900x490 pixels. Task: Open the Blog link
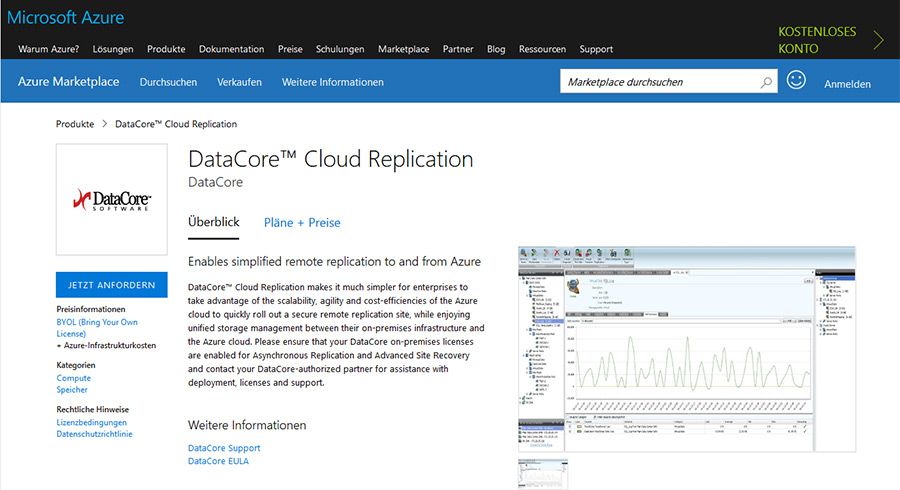[496, 49]
